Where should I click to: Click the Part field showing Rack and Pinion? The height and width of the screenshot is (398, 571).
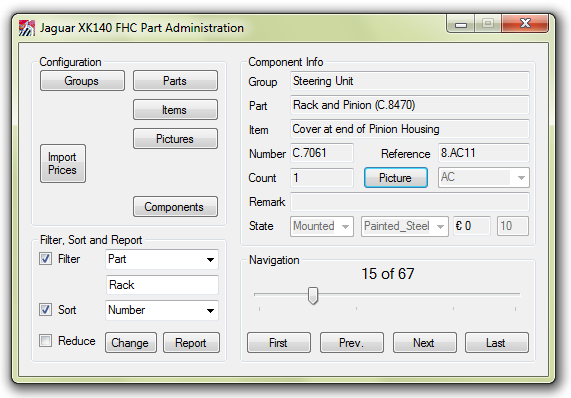point(410,105)
